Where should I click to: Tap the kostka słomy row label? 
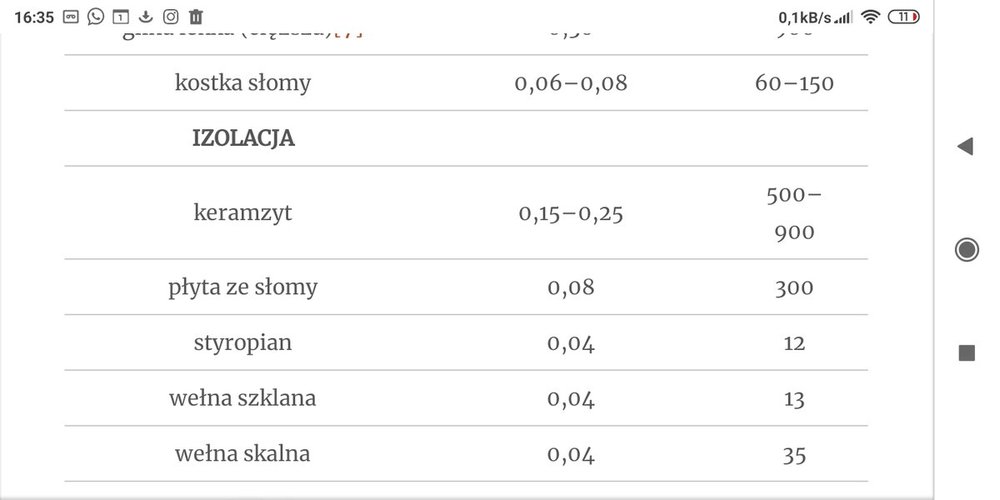point(243,83)
